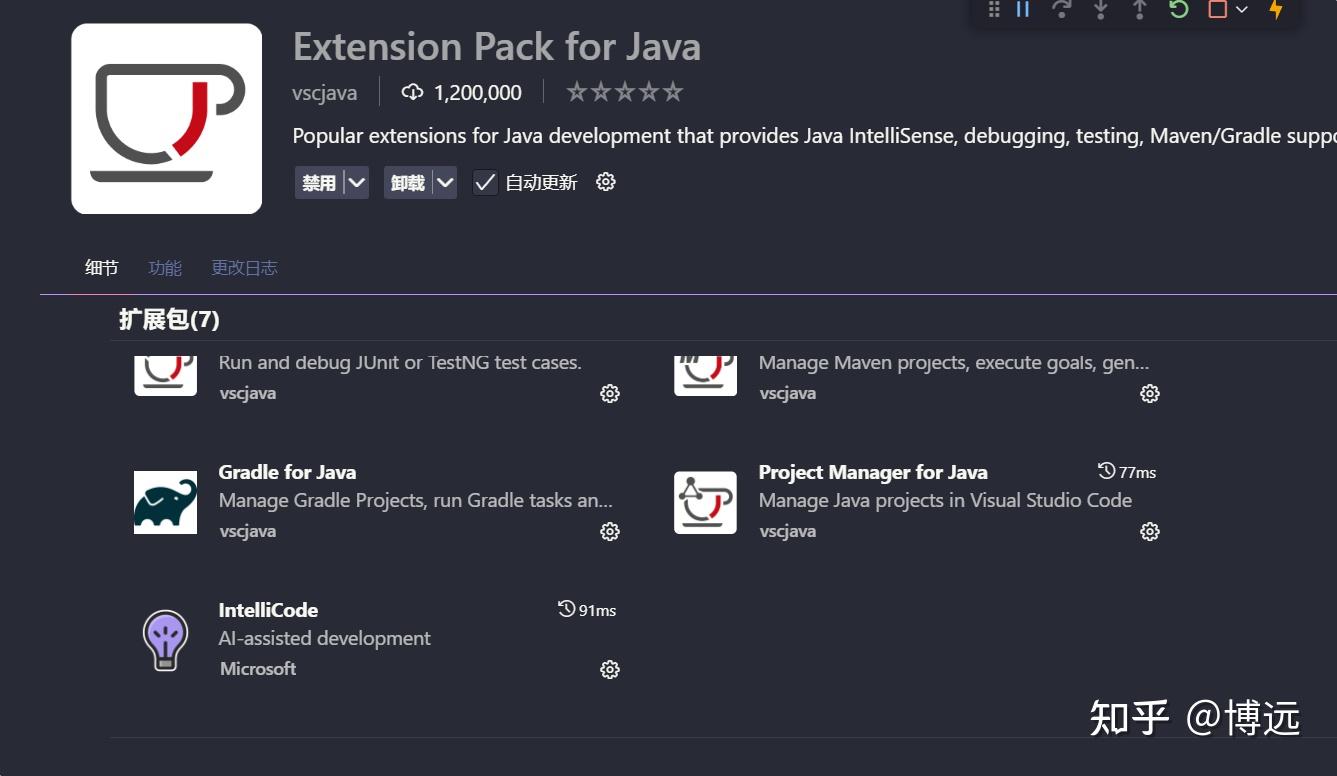Click the Gradle for Java elephant thumbnail

point(165,502)
